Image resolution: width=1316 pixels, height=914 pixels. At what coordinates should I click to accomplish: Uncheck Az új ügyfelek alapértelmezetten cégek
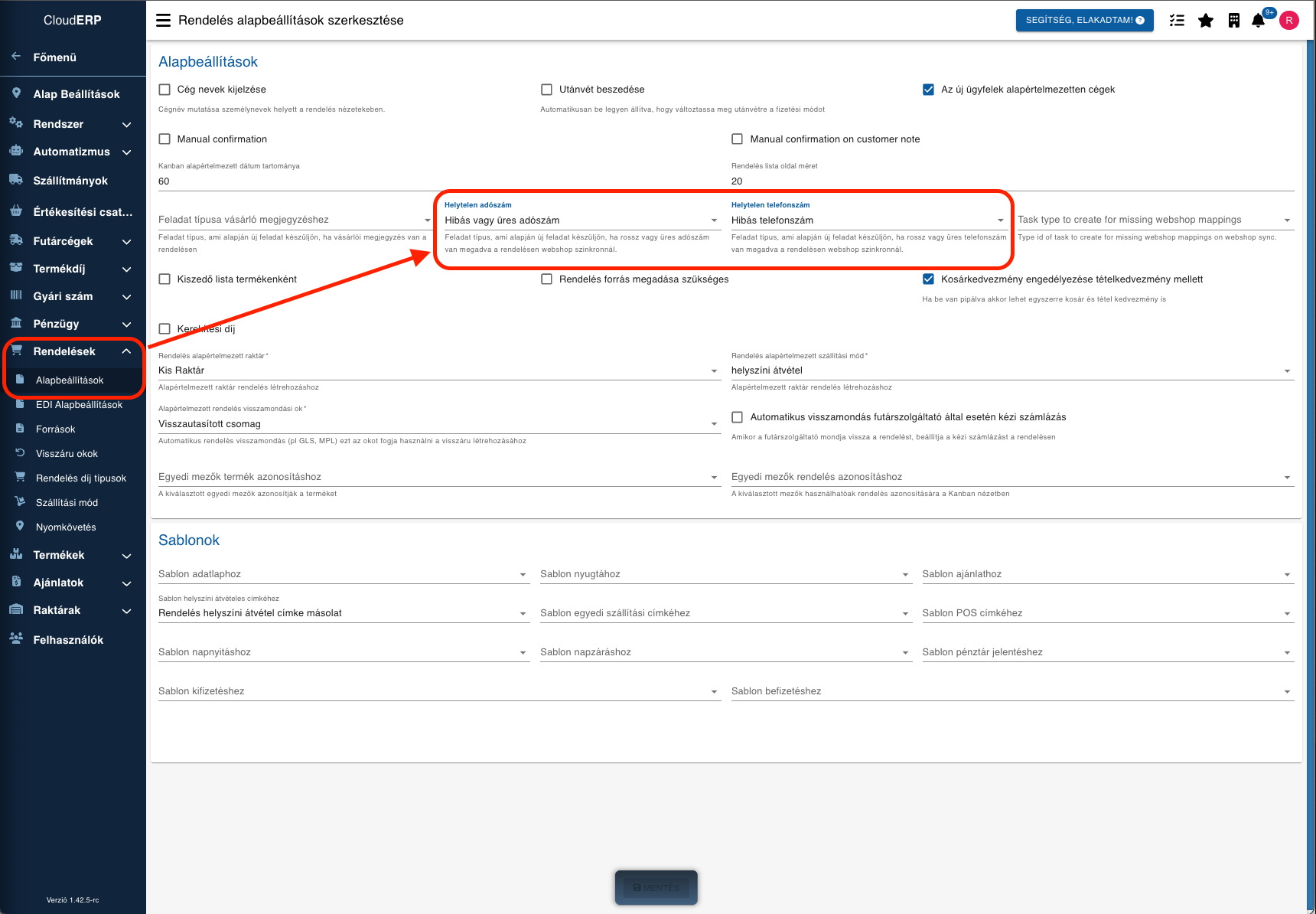coord(928,90)
